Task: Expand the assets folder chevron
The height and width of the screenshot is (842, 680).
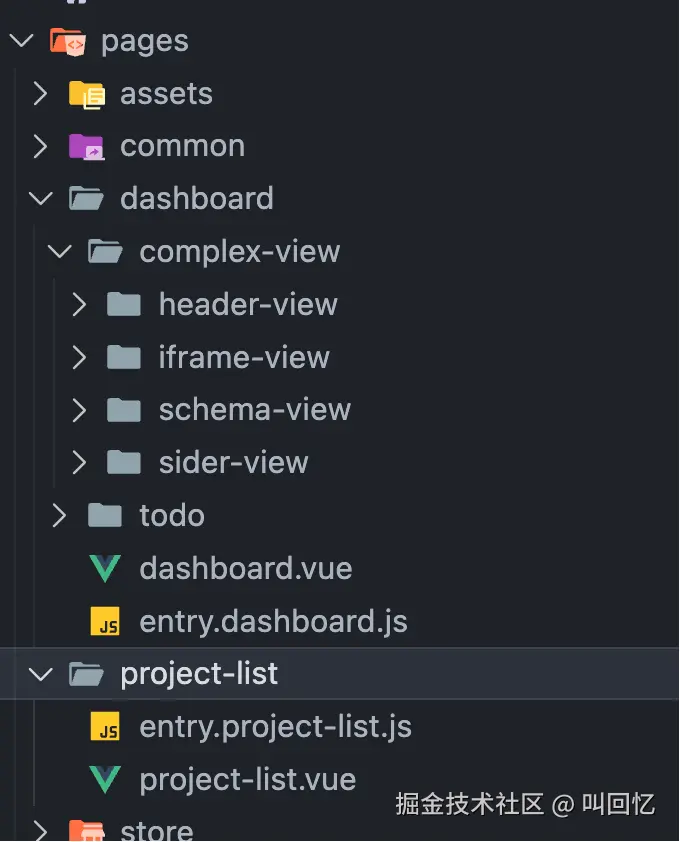Action: point(40,94)
